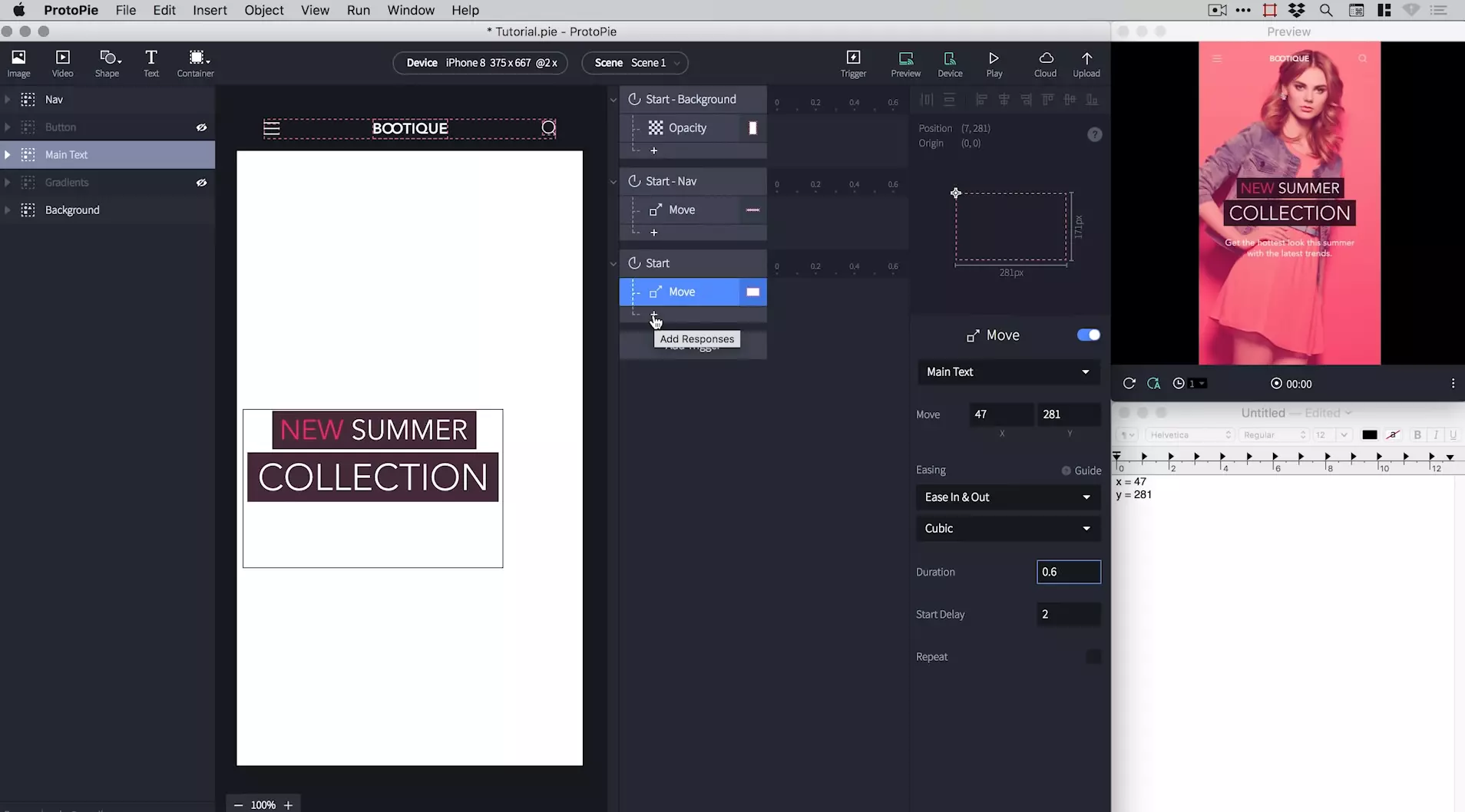The image size is (1465, 812).
Task: Click the text color black swatch
Action: (1369, 434)
